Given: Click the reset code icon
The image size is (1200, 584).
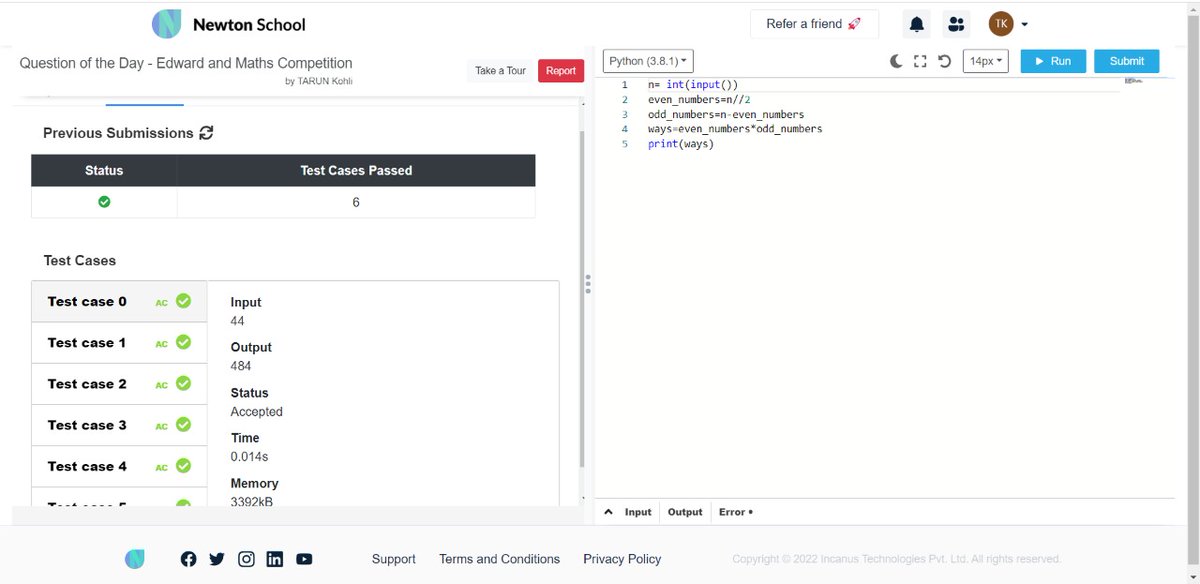Looking at the screenshot, I should 944,60.
